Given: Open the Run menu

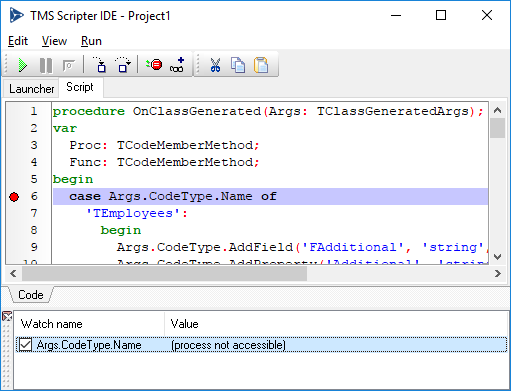Looking at the screenshot, I should (x=91, y=41).
